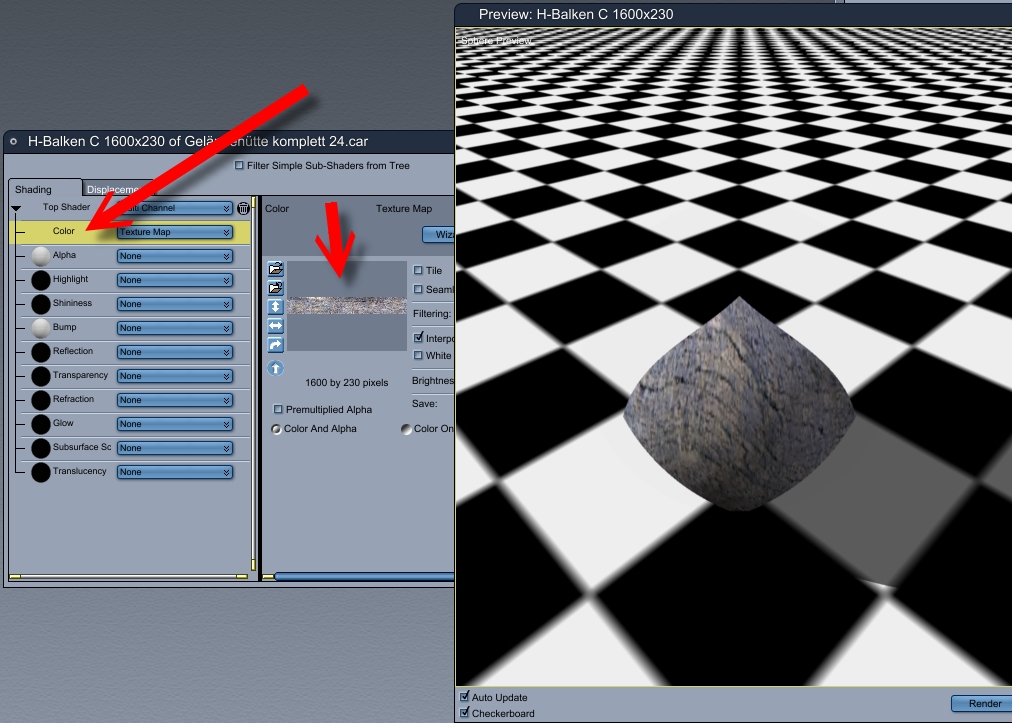Select the Subsurface Sc channel sphere icon
The image size is (1012, 723).
pyautogui.click(x=41, y=448)
